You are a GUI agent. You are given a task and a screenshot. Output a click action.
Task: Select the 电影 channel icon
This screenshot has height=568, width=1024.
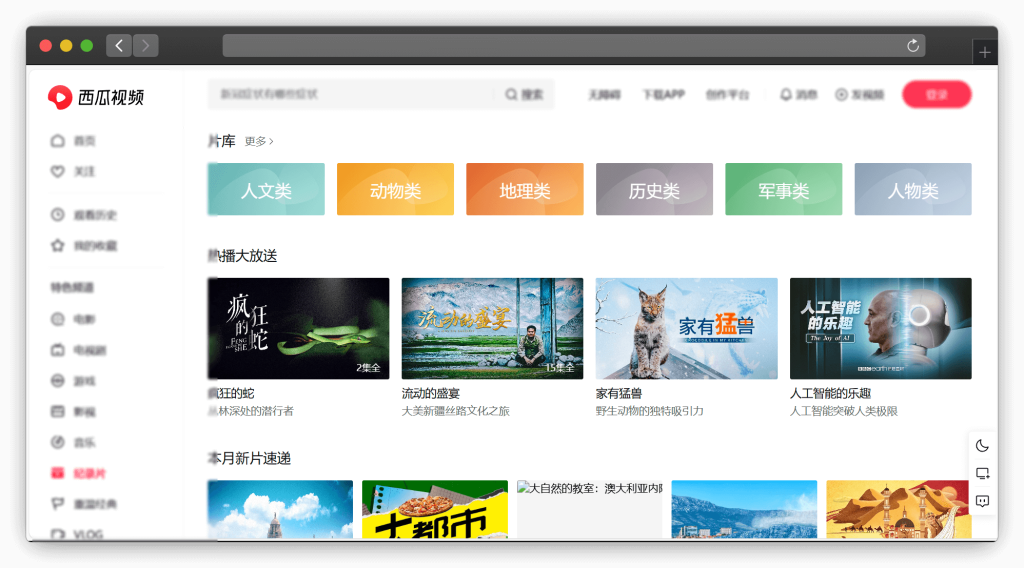point(57,319)
